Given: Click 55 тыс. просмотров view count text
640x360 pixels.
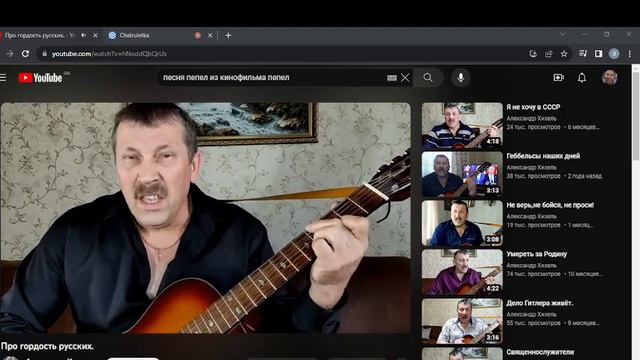Looking at the screenshot, I should pyautogui.click(x=533, y=323).
